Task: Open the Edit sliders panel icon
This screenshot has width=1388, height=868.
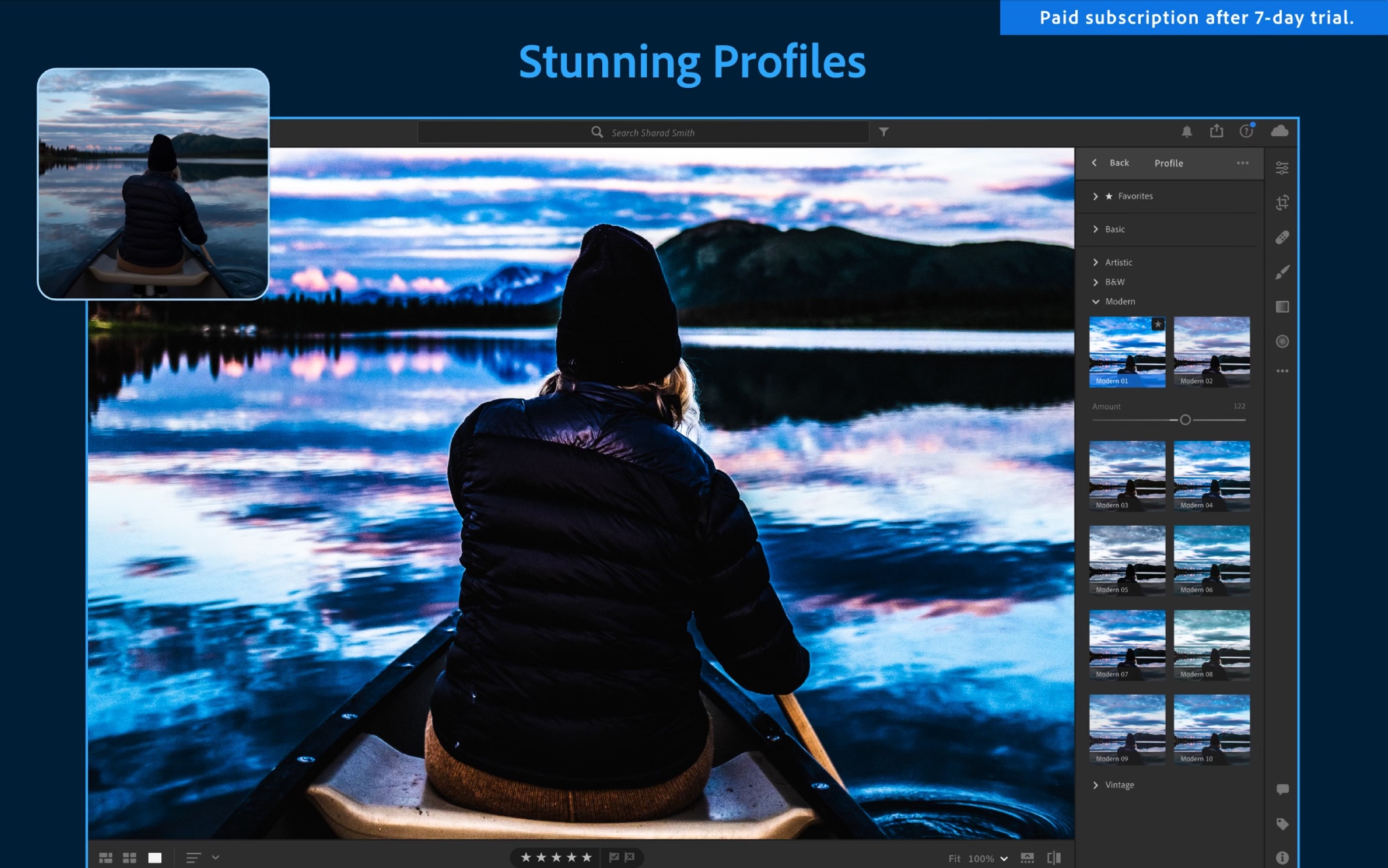Action: pos(1282,168)
